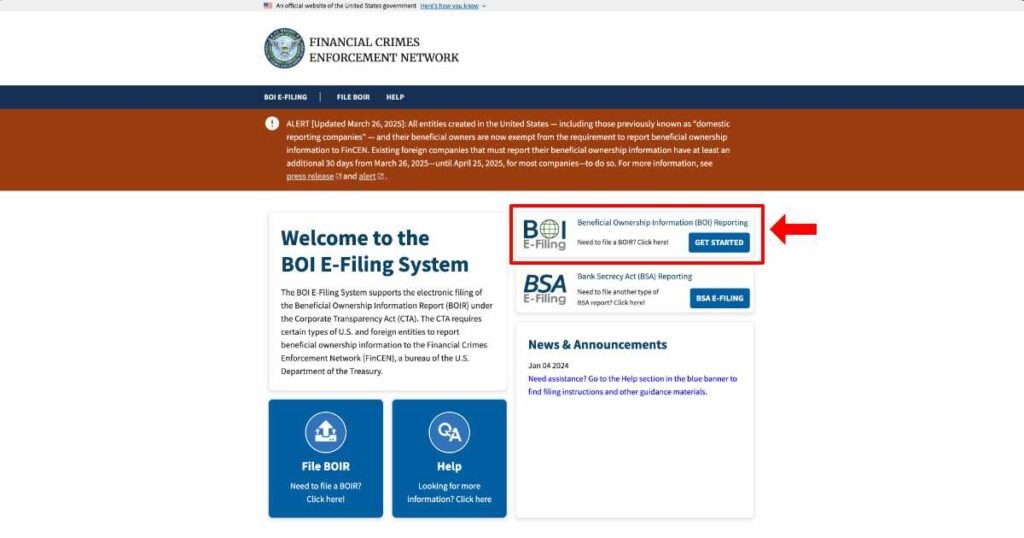Click the alert exclamation icon
The width and height of the screenshot is (1024, 538).
(272, 123)
